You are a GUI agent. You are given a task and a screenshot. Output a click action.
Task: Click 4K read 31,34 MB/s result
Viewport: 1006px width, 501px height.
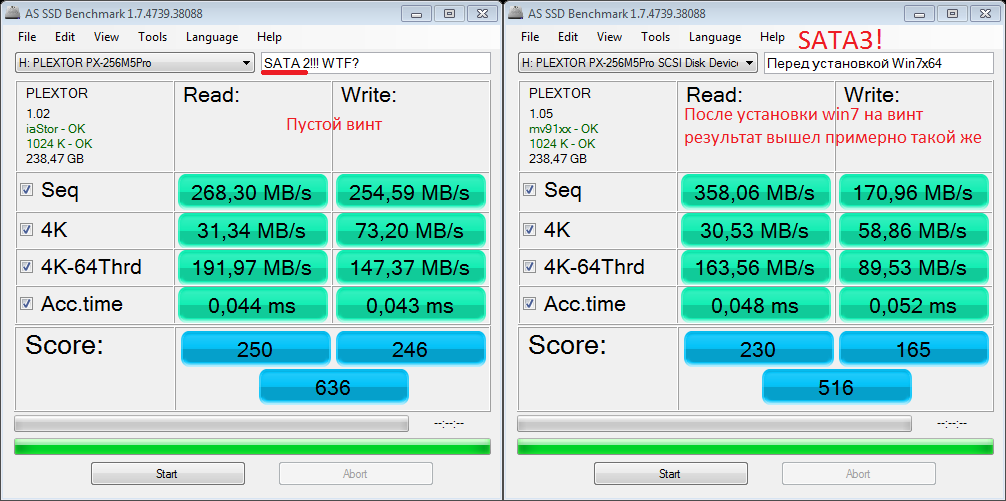253,230
